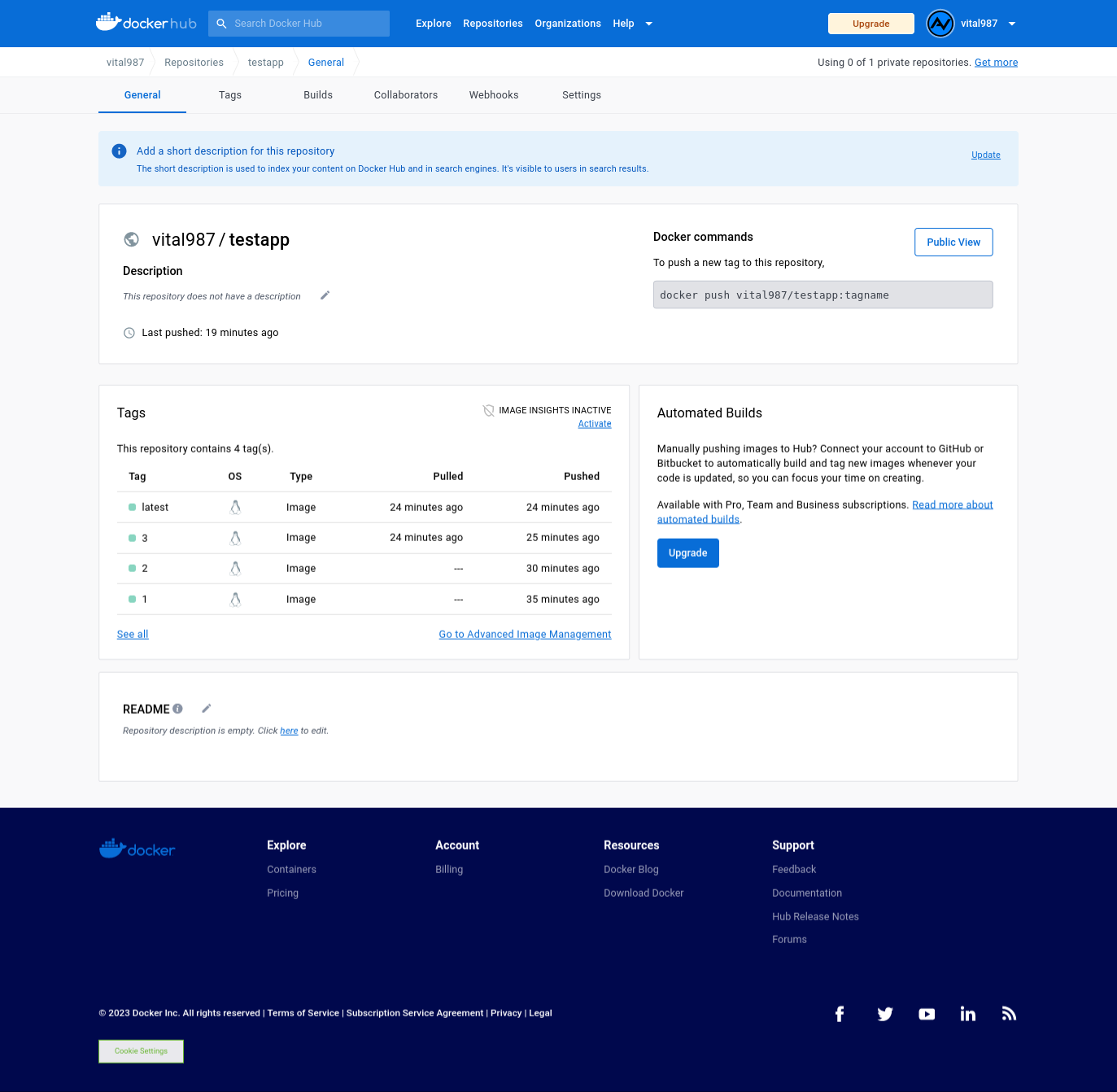
Task: Click the Upgrade button in header
Action: pos(871,24)
